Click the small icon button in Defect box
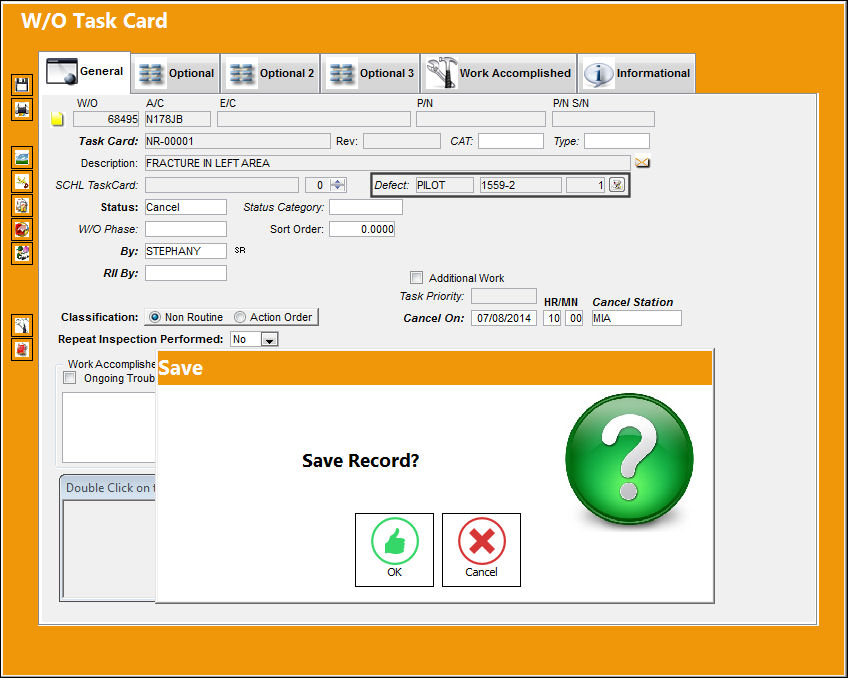The height and width of the screenshot is (678, 848). pyautogui.click(x=617, y=185)
